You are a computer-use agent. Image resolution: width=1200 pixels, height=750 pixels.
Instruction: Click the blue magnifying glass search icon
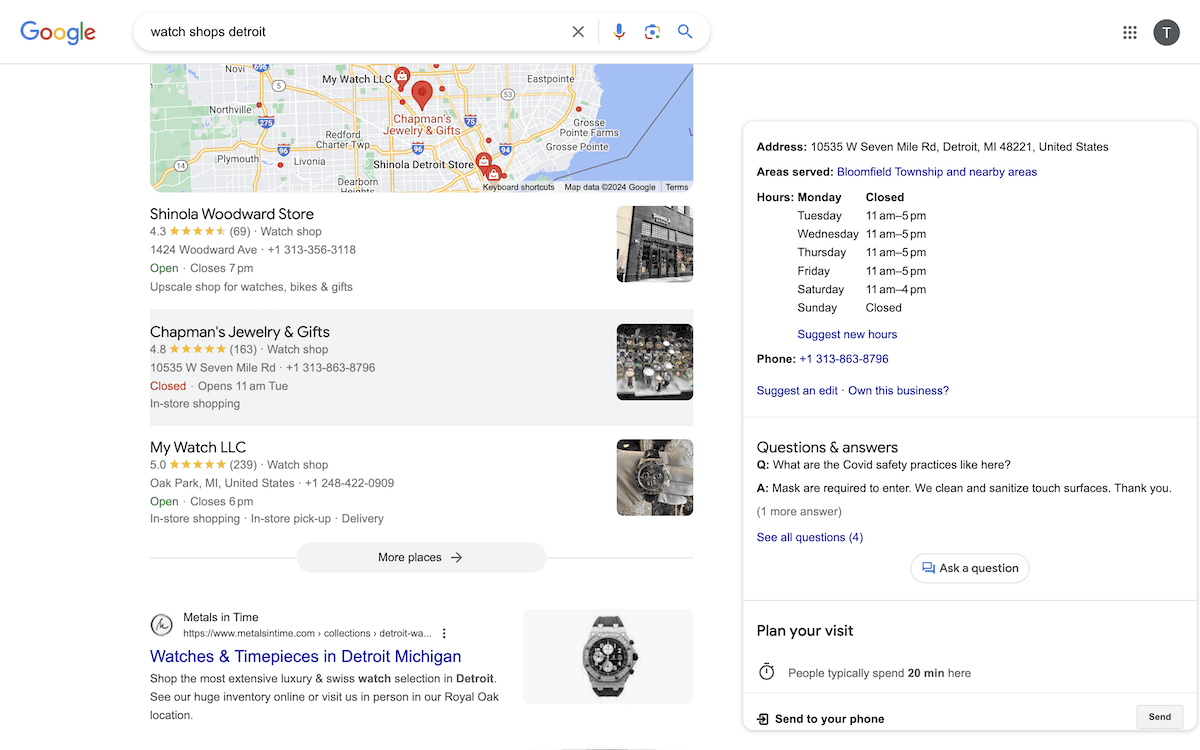(685, 32)
